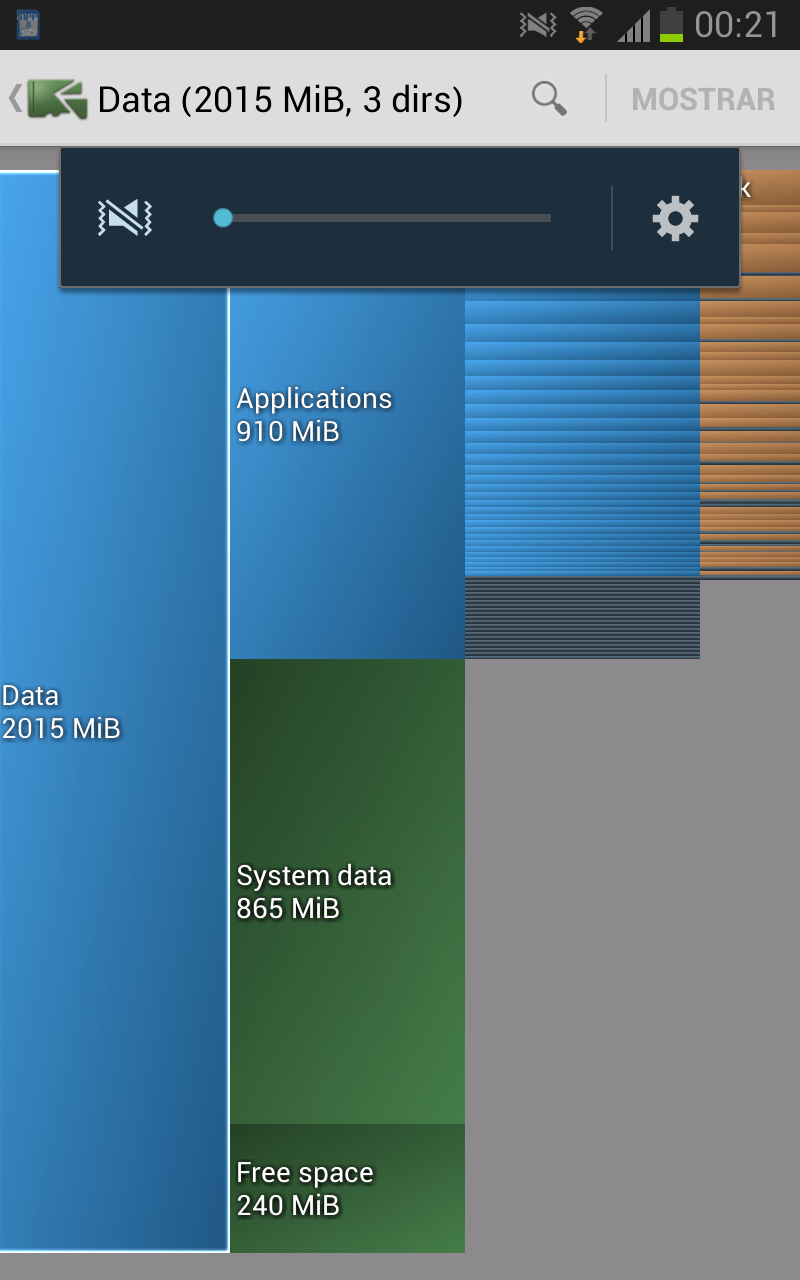The image size is (800, 1280).
Task: Tap the clock showing 00:21
Action: pos(737,24)
